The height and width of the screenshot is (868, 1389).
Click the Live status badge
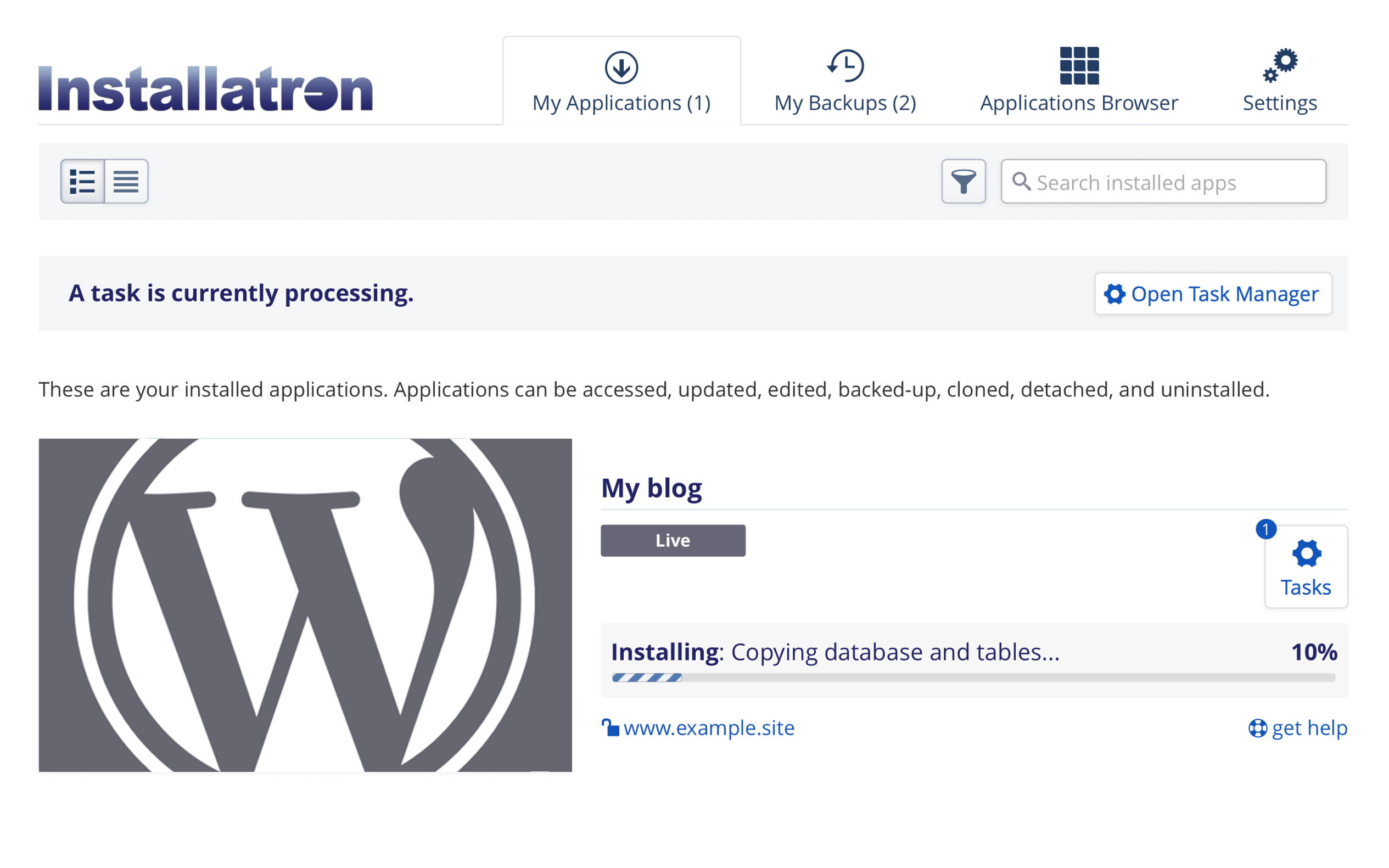tap(673, 540)
